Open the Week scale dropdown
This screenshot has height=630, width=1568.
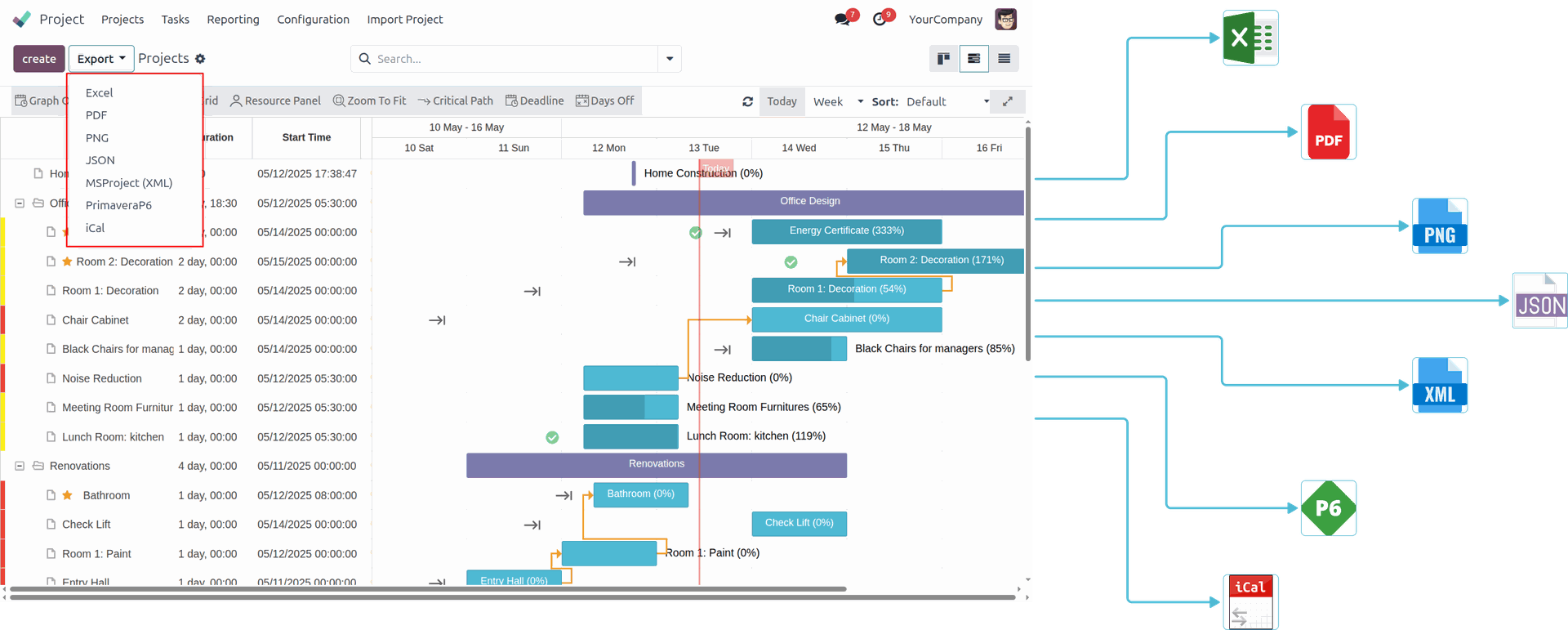click(x=837, y=101)
